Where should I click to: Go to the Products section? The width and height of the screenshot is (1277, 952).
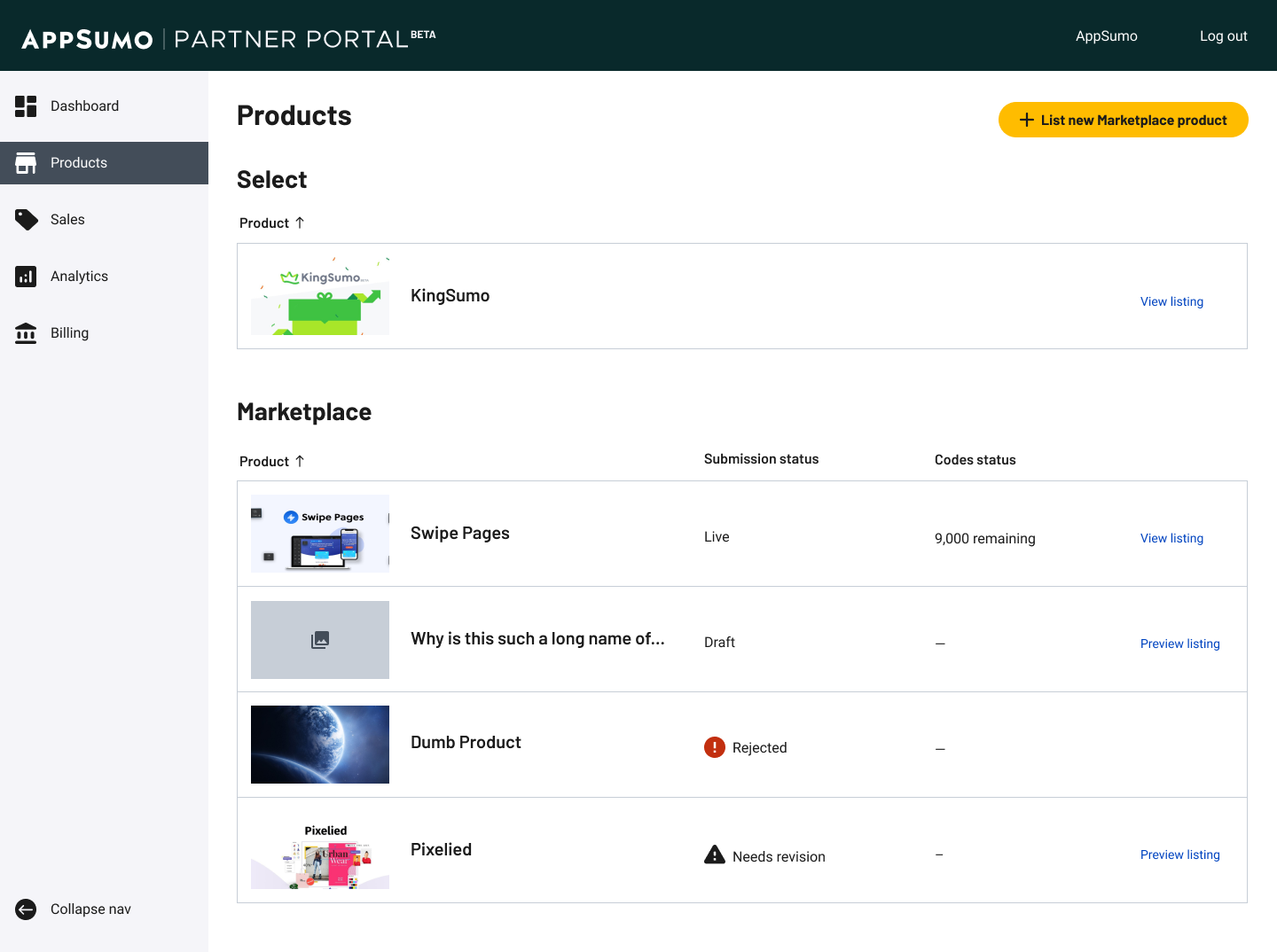click(x=104, y=163)
